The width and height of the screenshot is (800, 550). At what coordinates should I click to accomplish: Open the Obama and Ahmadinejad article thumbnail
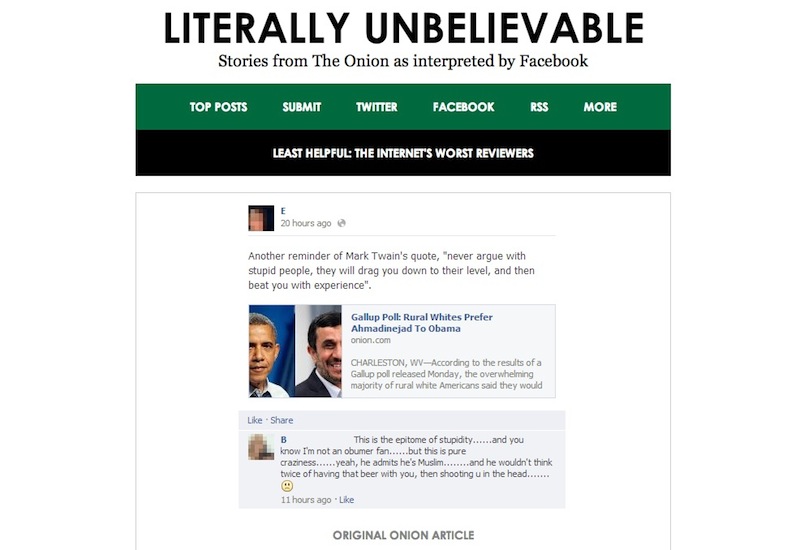click(295, 352)
